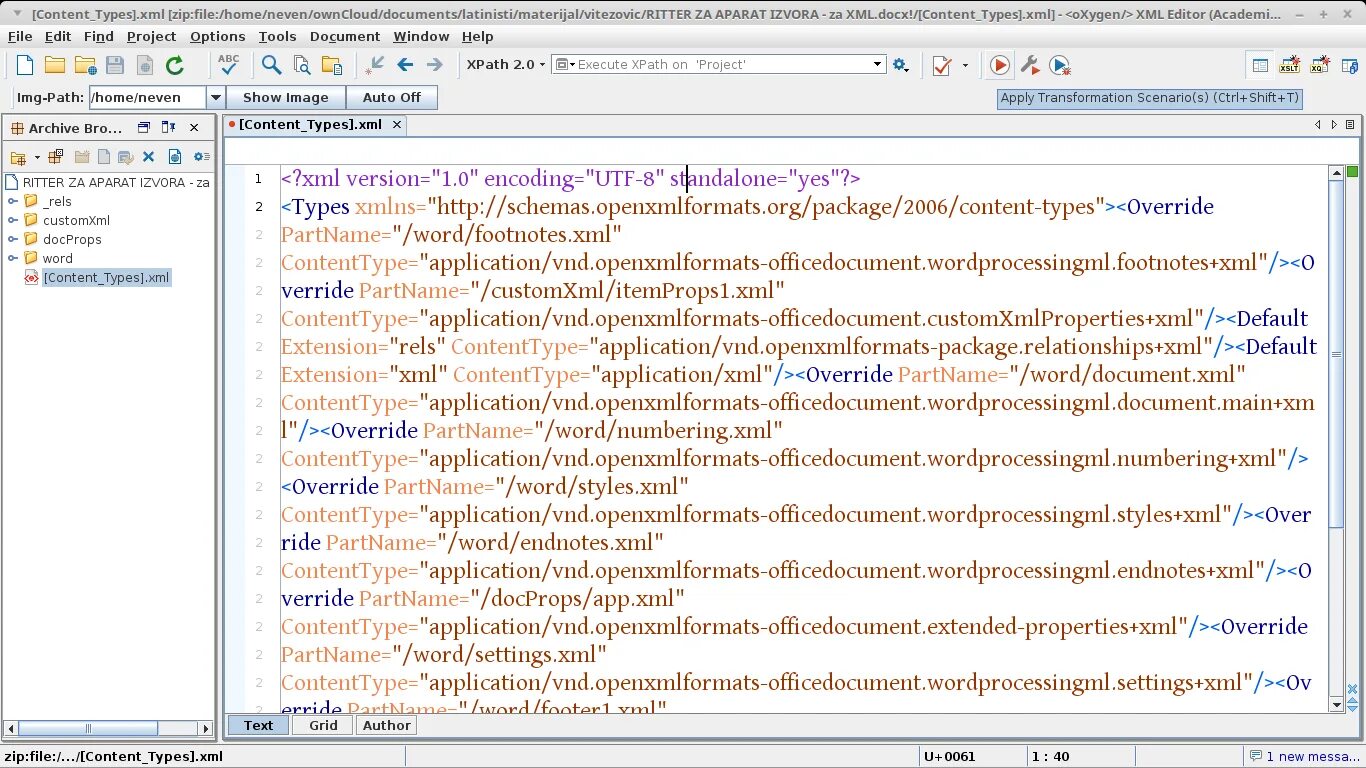Expand the docProps folder
Image resolution: width=1366 pixels, height=768 pixels.
(14, 239)
